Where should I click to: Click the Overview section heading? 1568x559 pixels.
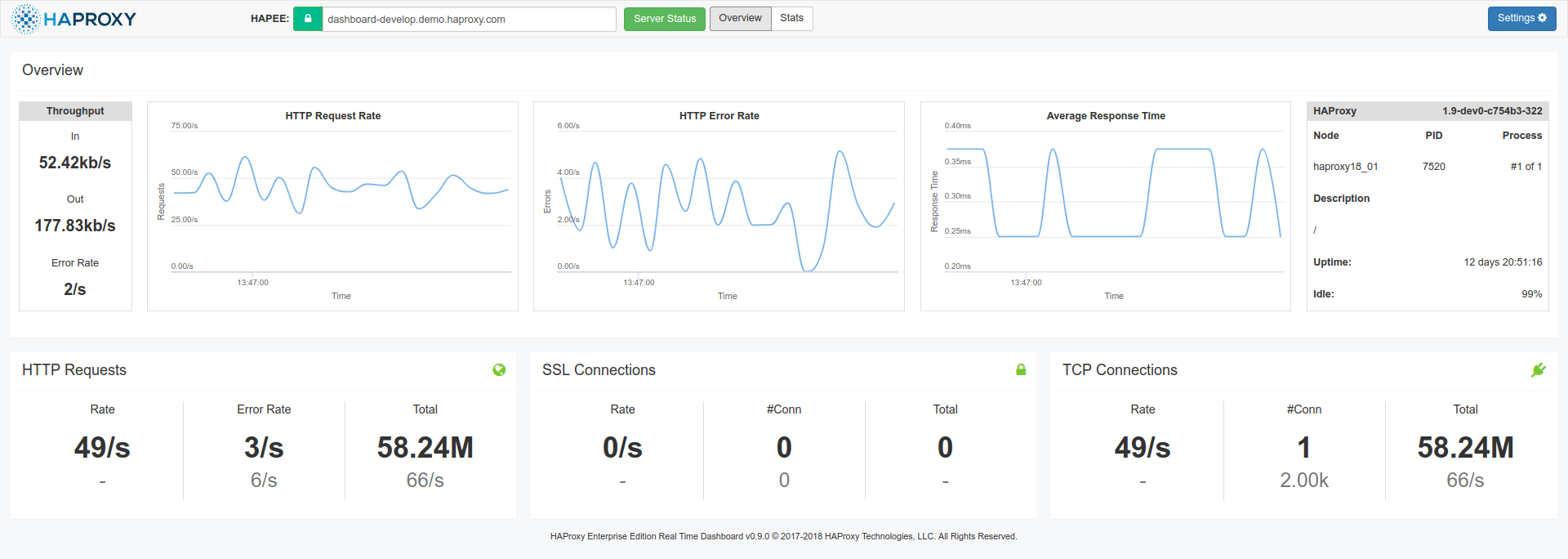click(x=52, y=70)
